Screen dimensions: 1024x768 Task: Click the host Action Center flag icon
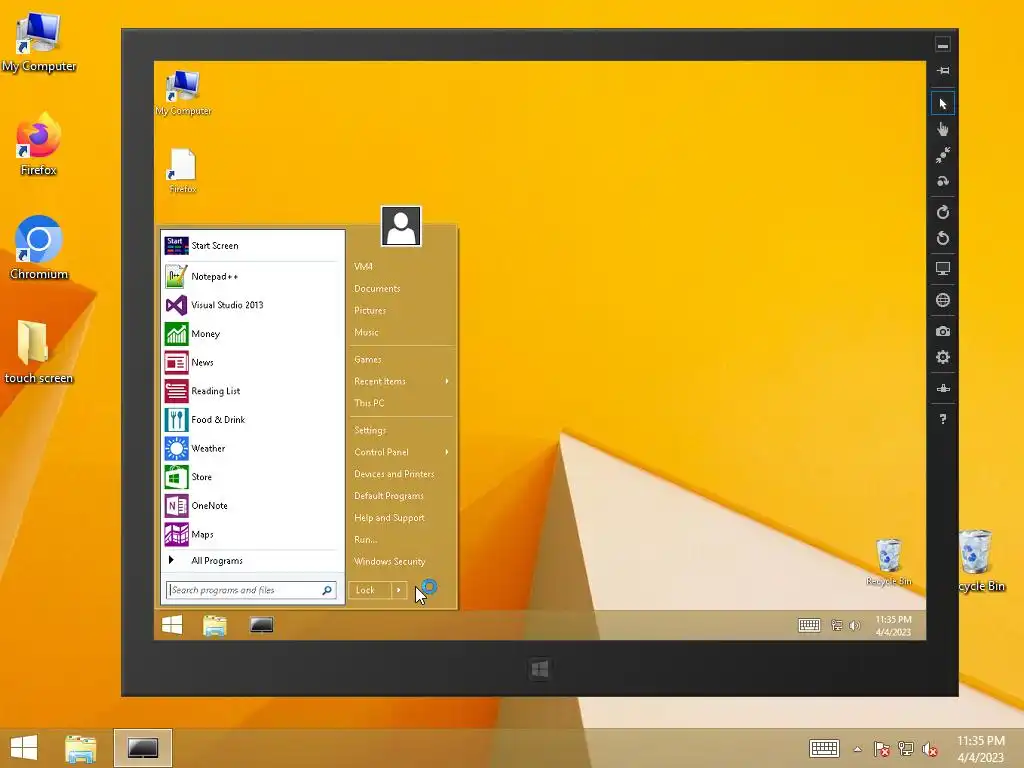(882, 749)
